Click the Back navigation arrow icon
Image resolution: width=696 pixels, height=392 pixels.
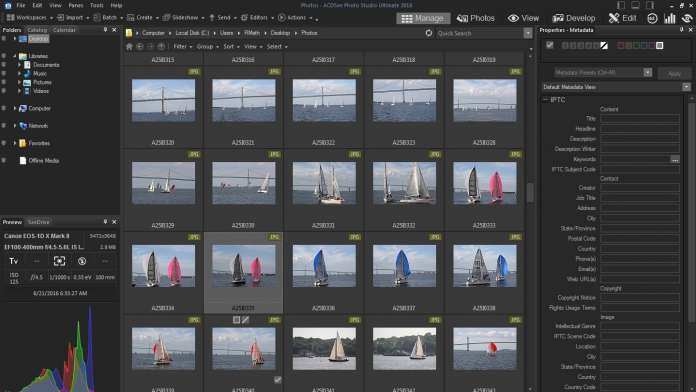(x=140, y=46)
